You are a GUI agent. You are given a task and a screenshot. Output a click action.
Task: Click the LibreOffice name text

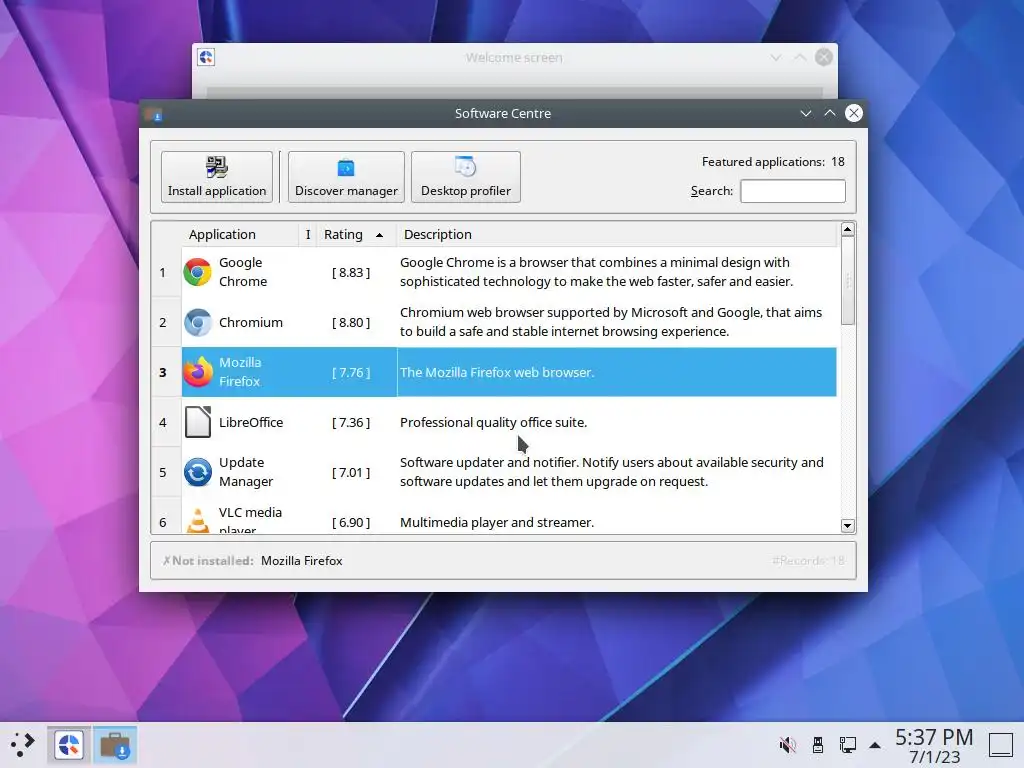point(251,423)
